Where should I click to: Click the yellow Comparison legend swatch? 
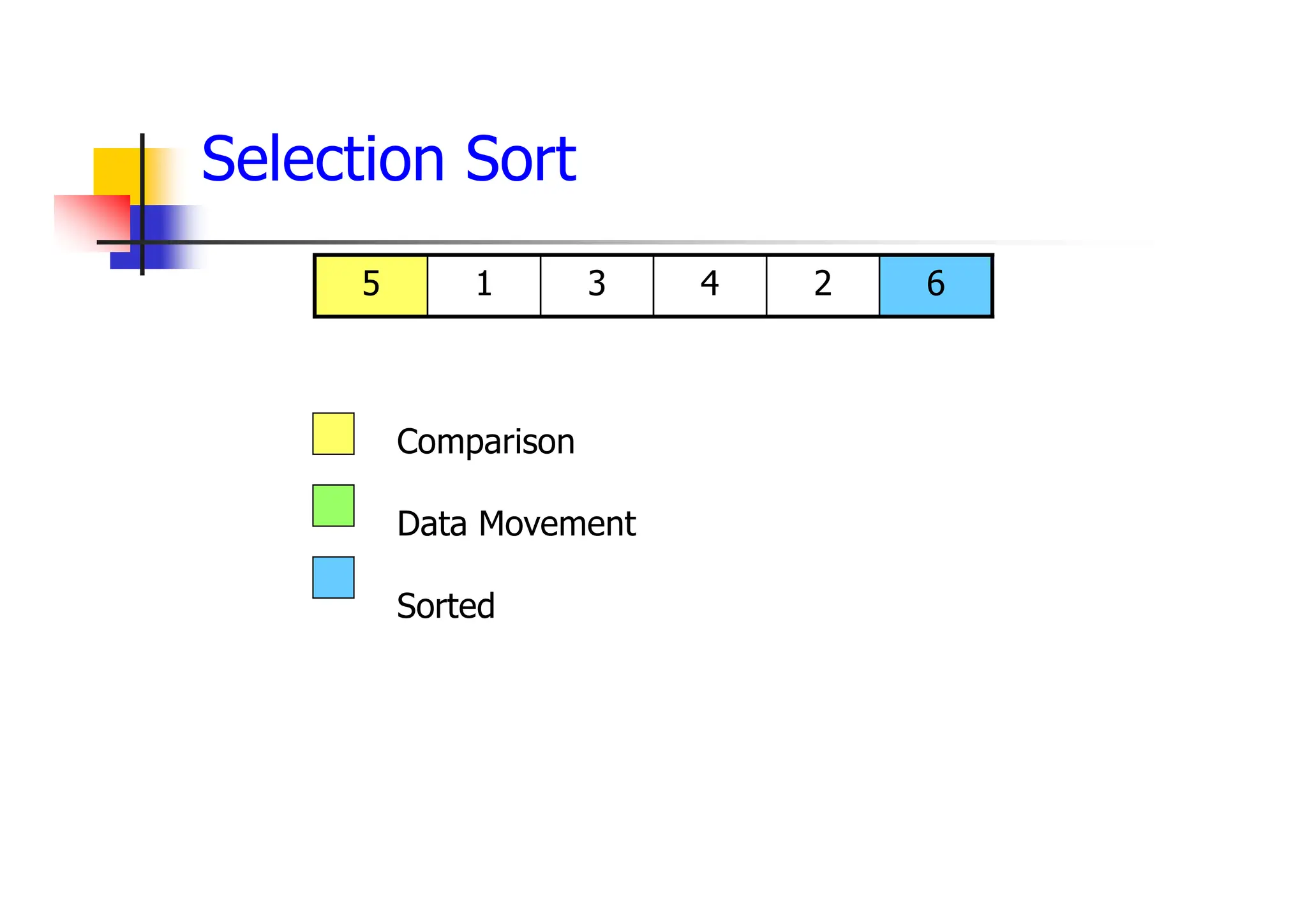[x=333, y=434]
